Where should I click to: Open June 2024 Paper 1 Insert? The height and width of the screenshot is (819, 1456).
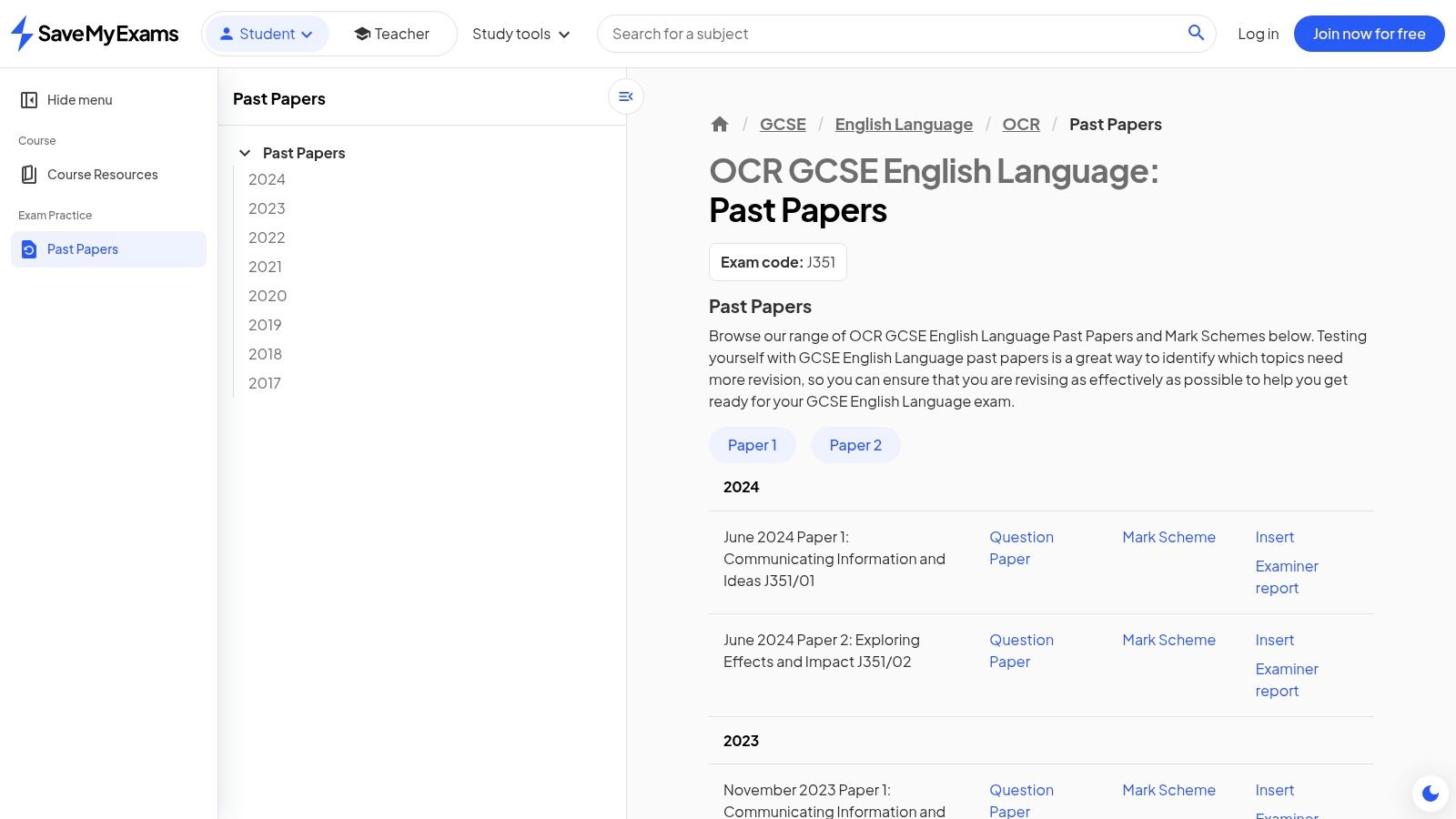point(1274,537)
